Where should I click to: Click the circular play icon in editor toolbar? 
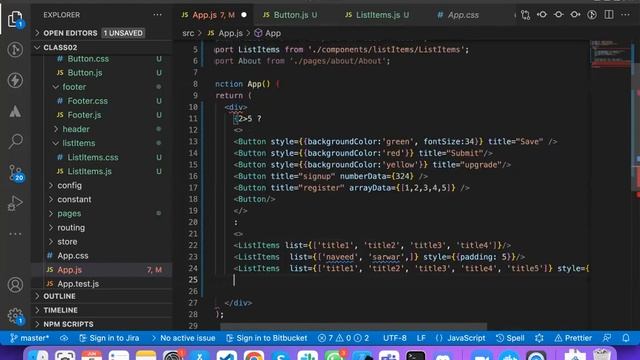click(x=592, y=15)
